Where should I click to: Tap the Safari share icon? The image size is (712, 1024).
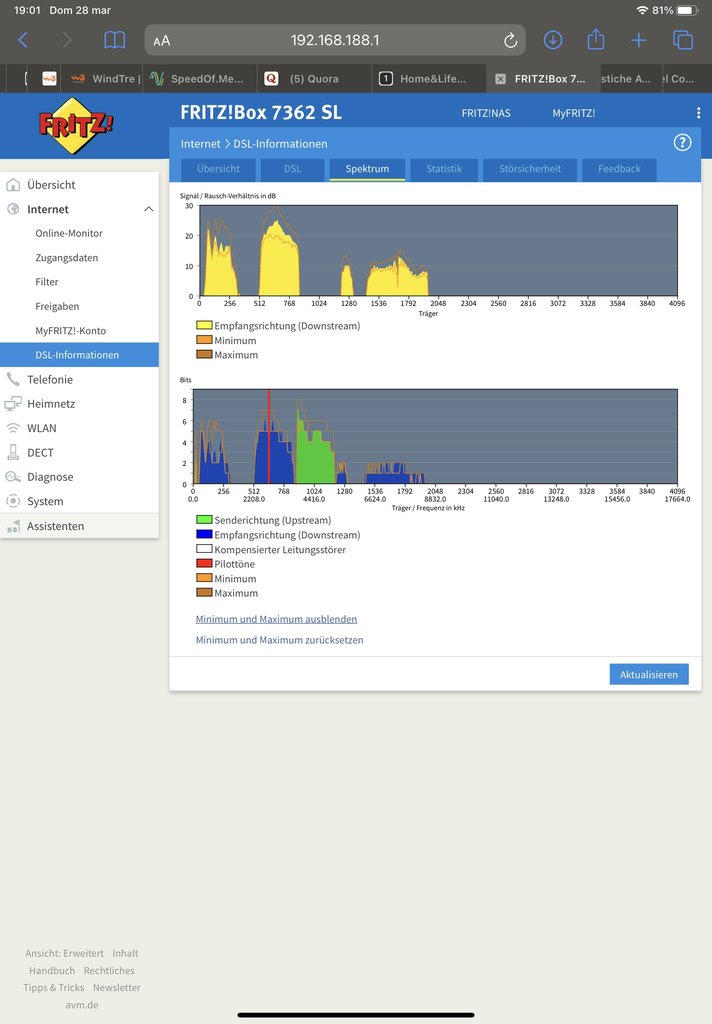click(x=596, y=40)
